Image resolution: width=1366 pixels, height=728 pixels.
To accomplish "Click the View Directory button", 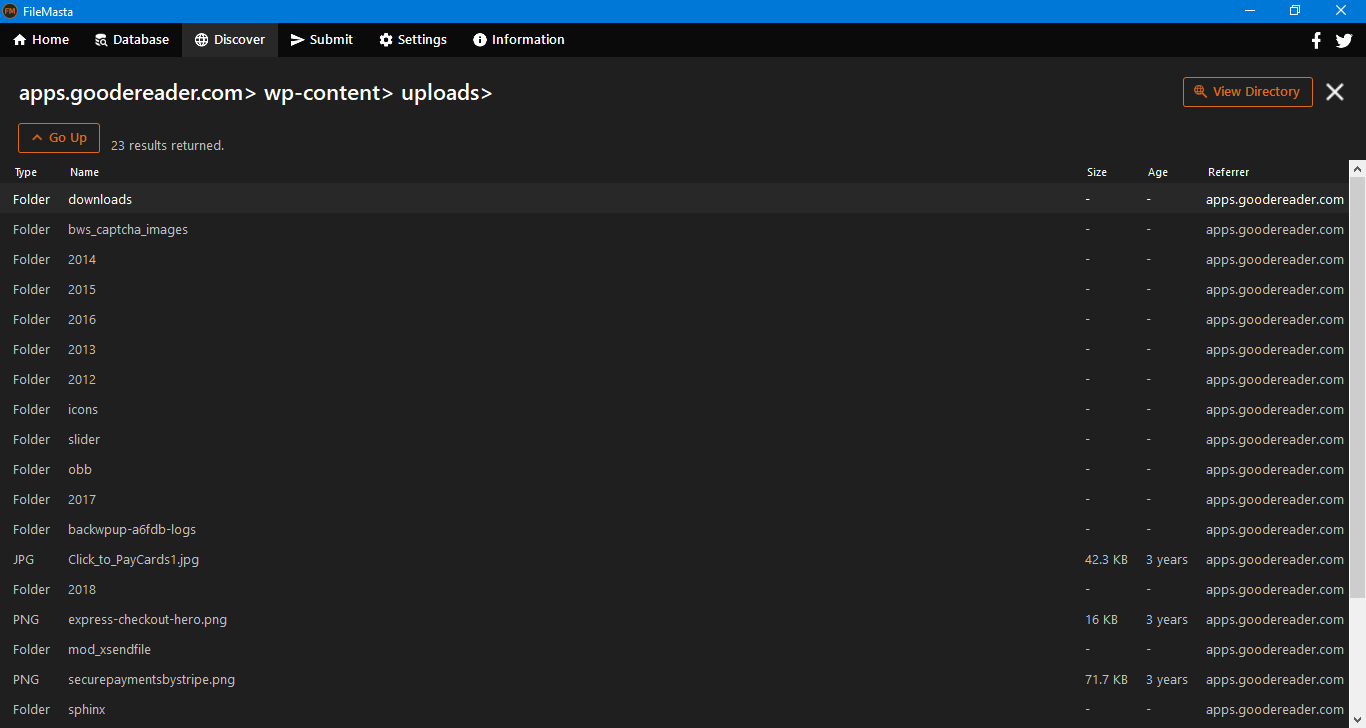I will pos(1247,92).
